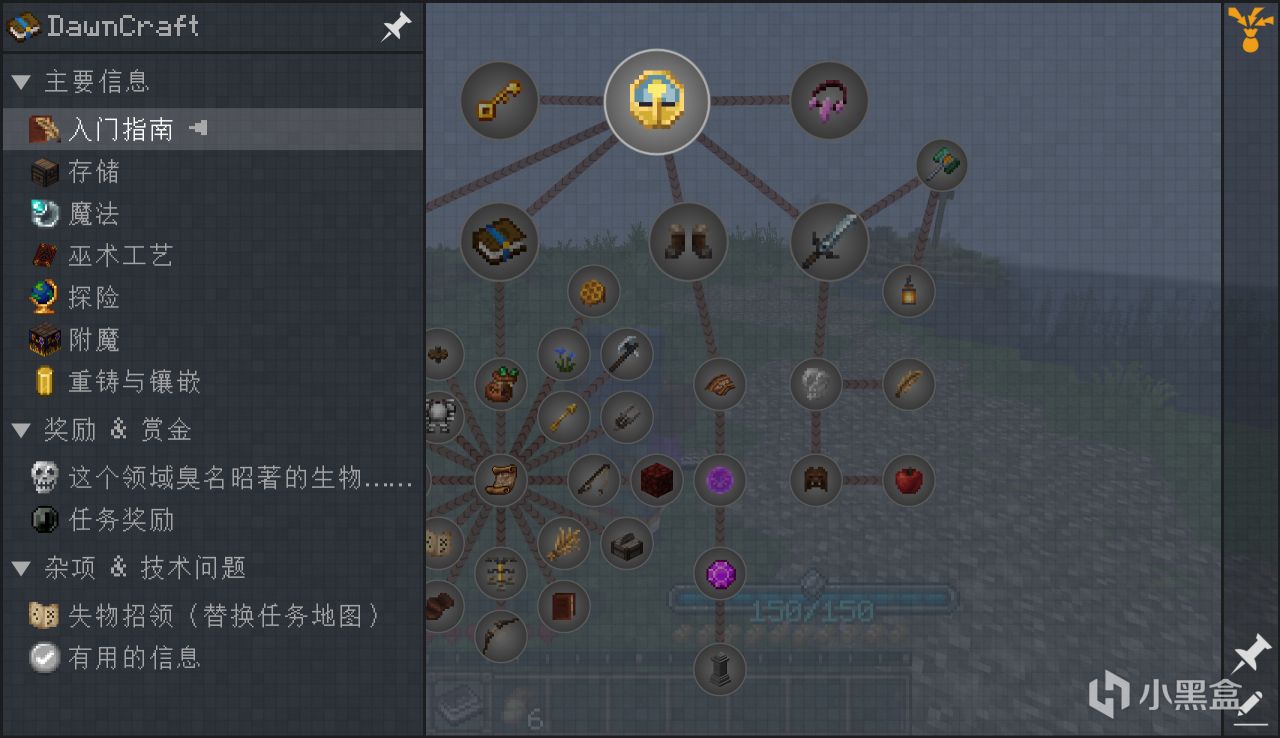This screenshot has width=1280, height=738.
Task: Toggle the sidebar pin next to DawnCraft
Action: (x=396, y=27)
